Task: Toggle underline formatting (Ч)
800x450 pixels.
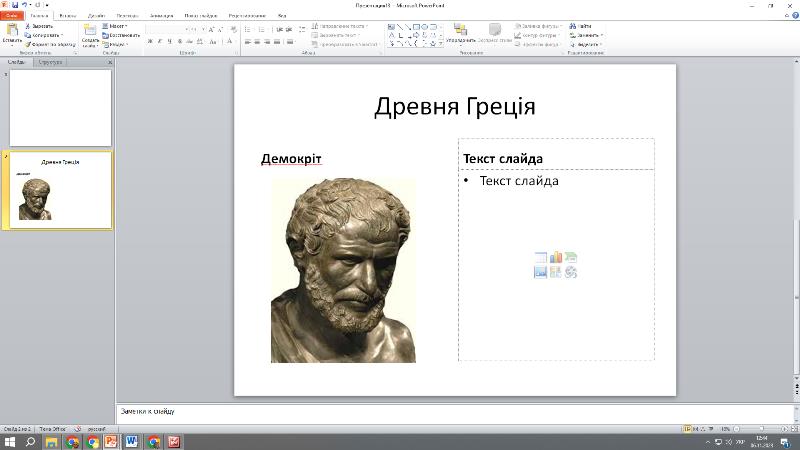Action: pyautogui.click(x=169, y=42)
